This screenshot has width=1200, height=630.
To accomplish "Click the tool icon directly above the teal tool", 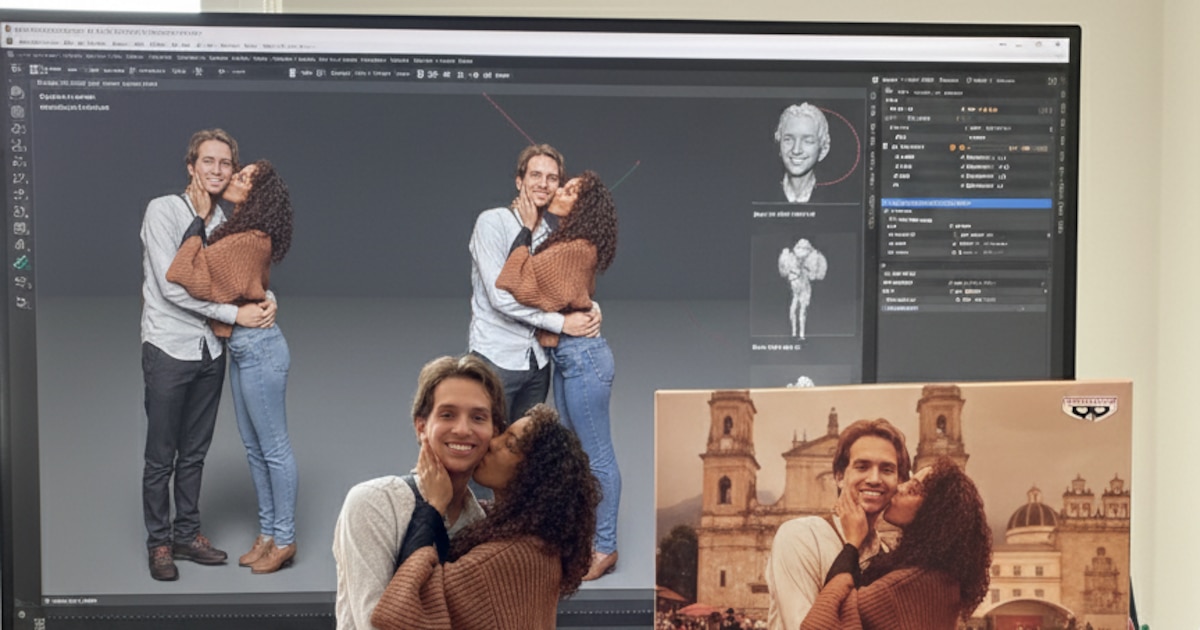I will click(20, 245).
